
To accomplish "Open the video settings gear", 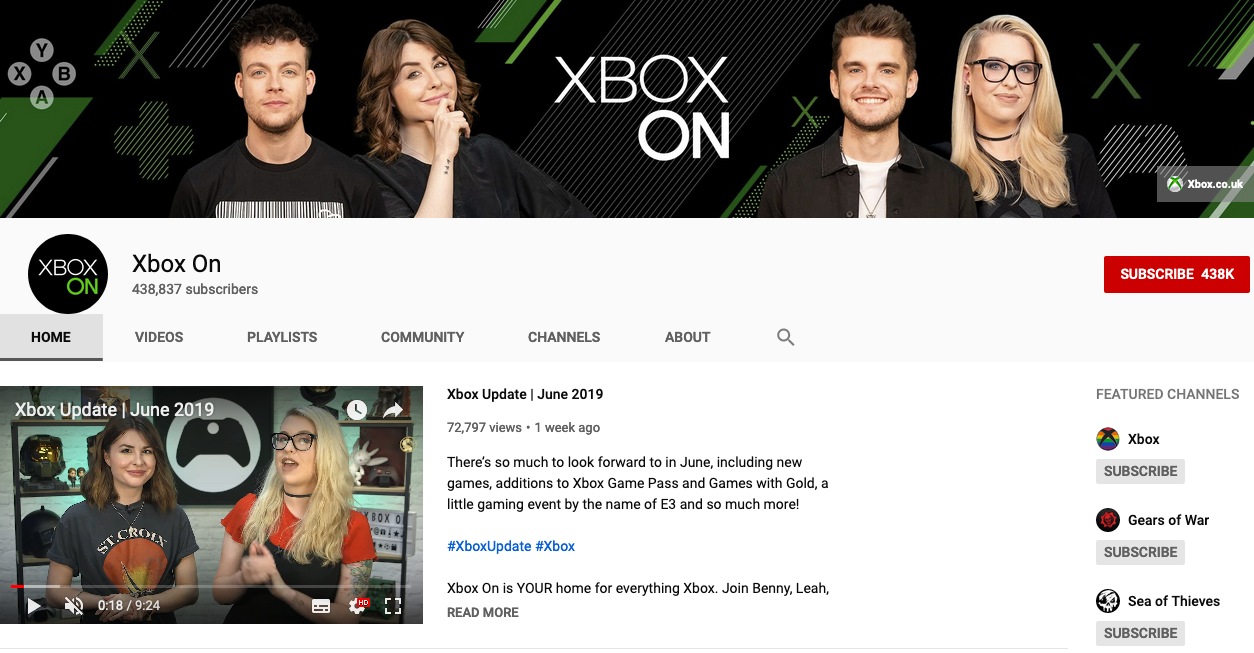I will pyautogui.click(x=357, y=605).
